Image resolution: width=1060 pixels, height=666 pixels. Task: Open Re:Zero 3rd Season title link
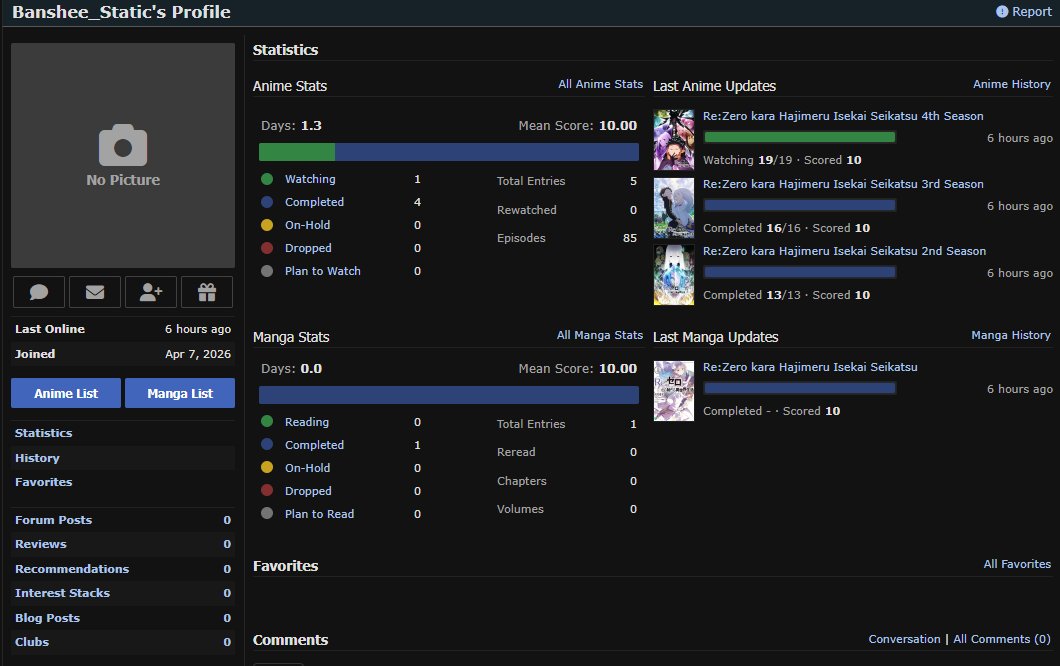[x=843, y=184]
